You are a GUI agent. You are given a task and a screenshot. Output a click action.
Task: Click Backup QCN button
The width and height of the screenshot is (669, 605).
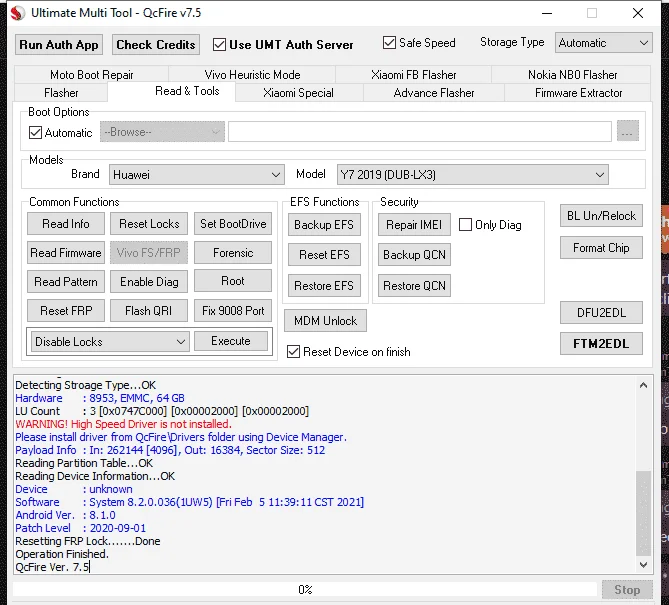click(414, 255)
